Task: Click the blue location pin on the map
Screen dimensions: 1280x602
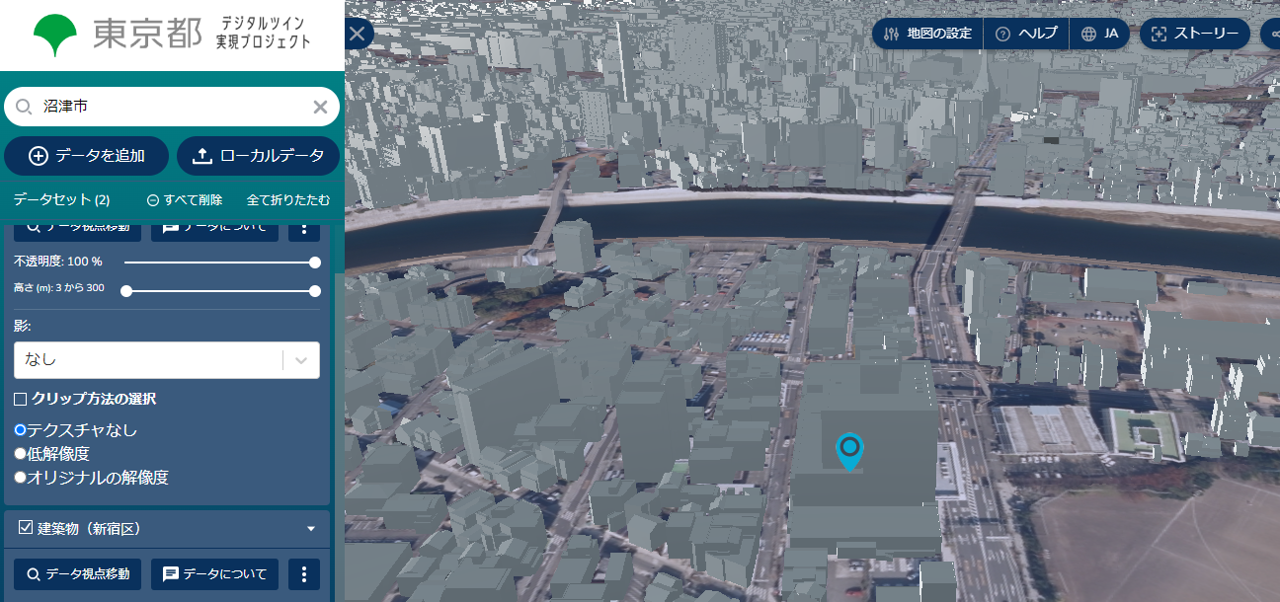Action: (x=849, y=450)
